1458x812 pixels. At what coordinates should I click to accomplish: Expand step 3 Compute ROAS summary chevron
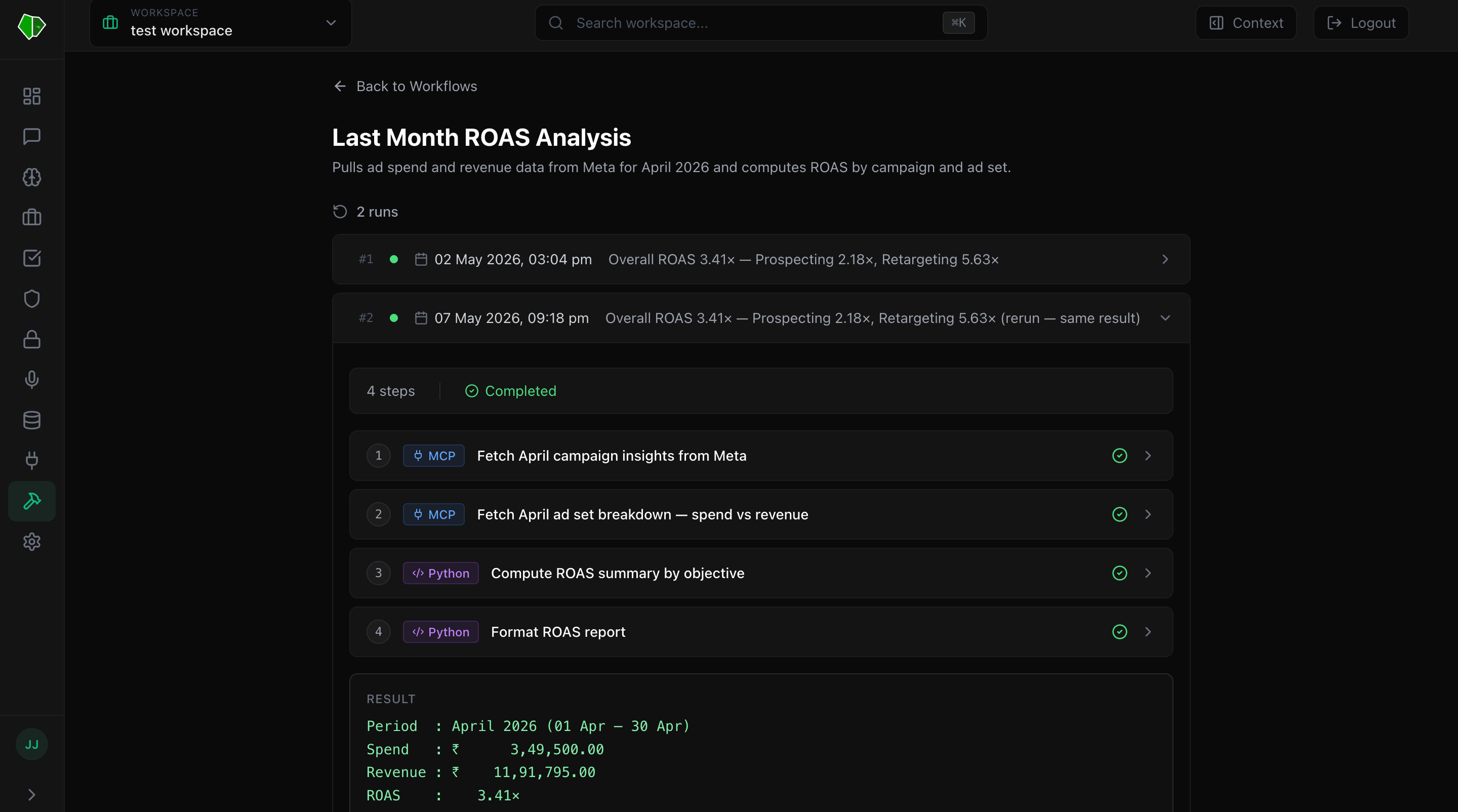pos(1148,573)
